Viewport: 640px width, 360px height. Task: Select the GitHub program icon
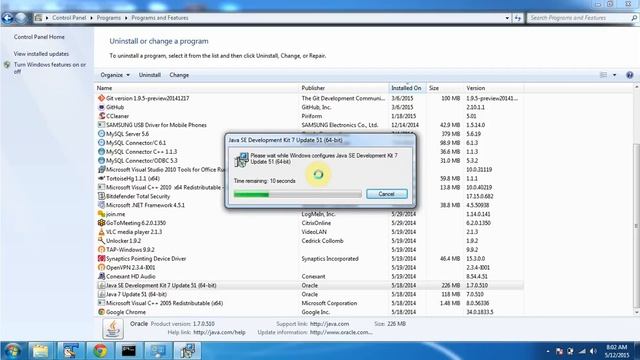coord(101,107)
